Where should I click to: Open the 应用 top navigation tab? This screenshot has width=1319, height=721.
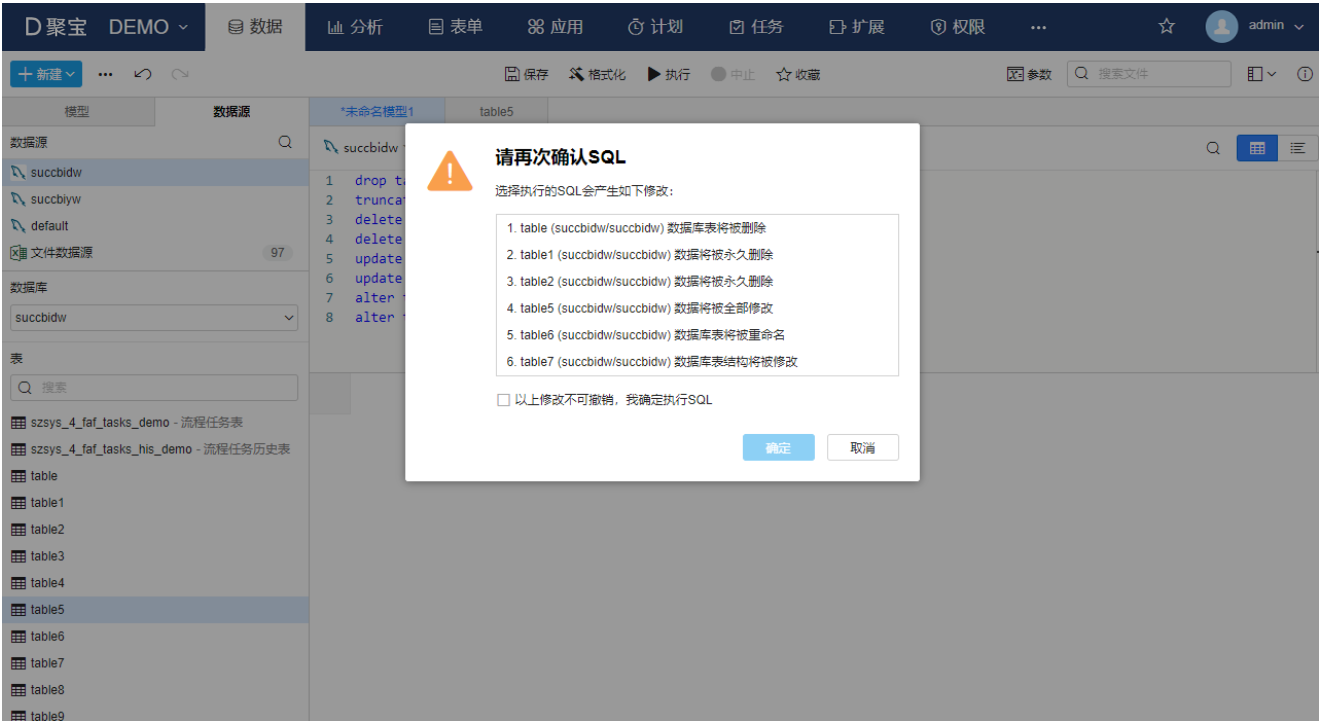coord(555,27)
